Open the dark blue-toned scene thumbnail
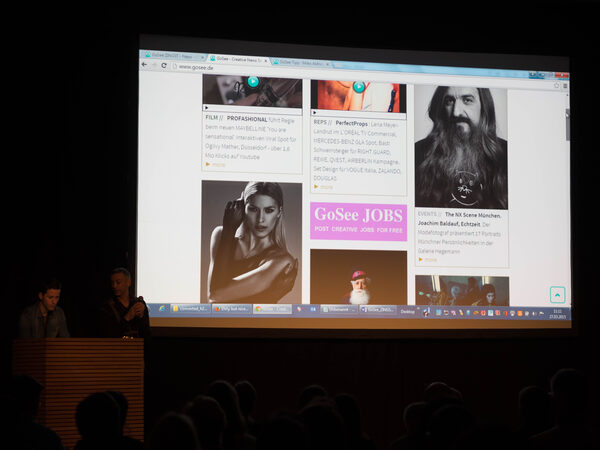The image size is (600, 450). pos(462,290)
